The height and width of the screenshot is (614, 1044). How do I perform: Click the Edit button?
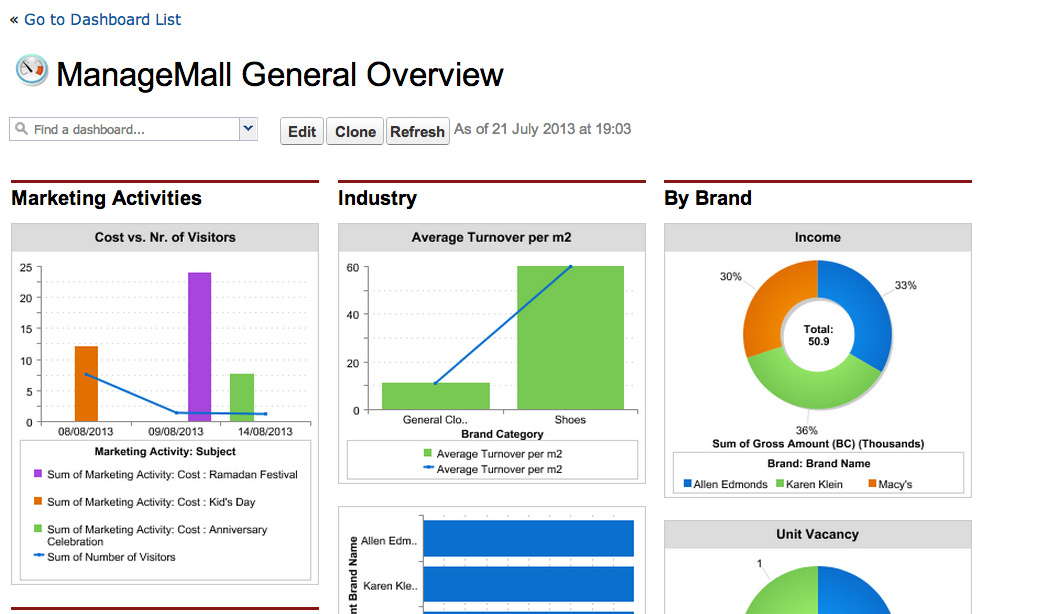point(302,131)
